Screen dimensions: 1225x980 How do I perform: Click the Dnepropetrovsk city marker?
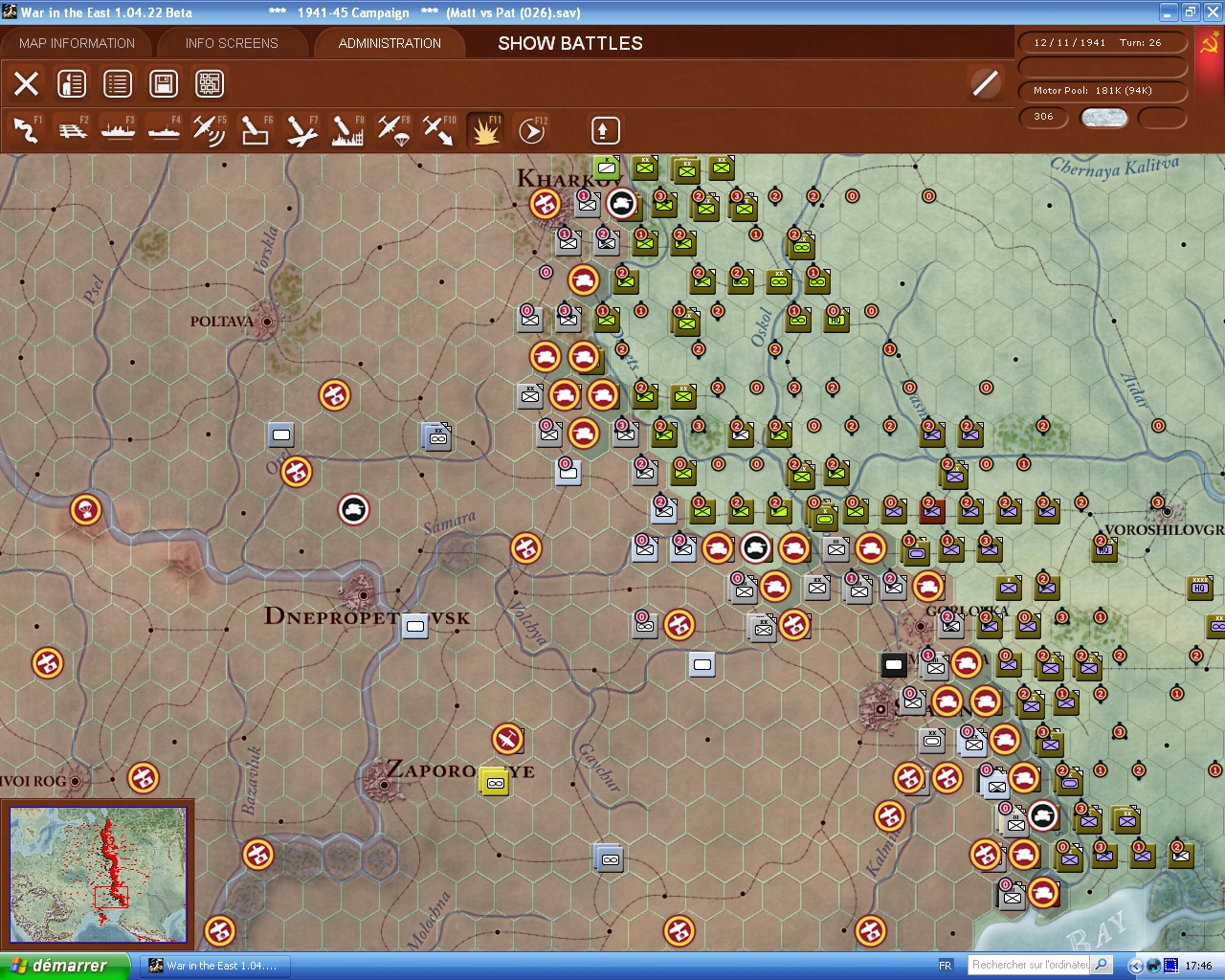coord(363,594)
